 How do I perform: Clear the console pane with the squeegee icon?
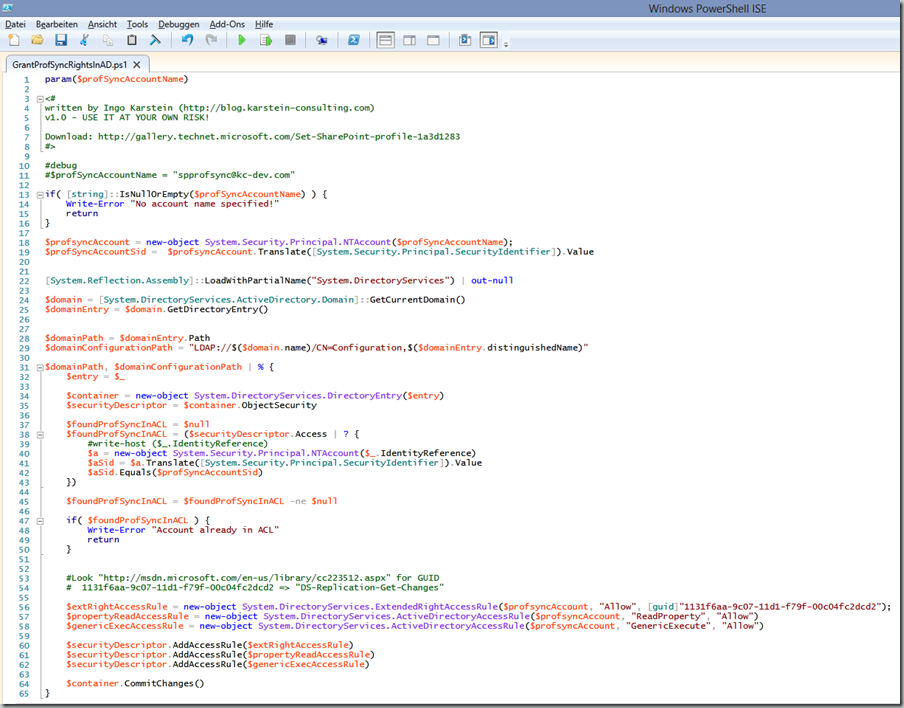(x=155, y=40)
